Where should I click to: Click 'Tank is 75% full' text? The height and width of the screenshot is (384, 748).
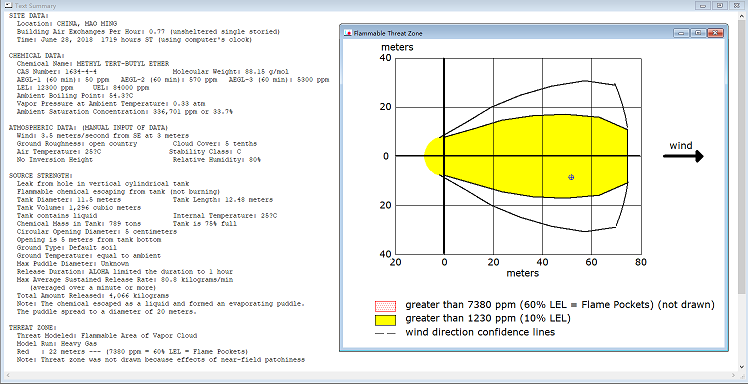coord(205,224)
